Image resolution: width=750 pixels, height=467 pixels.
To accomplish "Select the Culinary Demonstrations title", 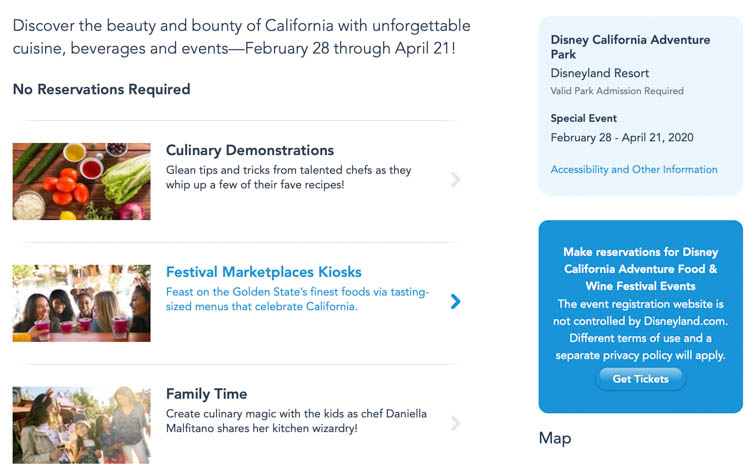I will pyautogui.click(x=250, y=151).
